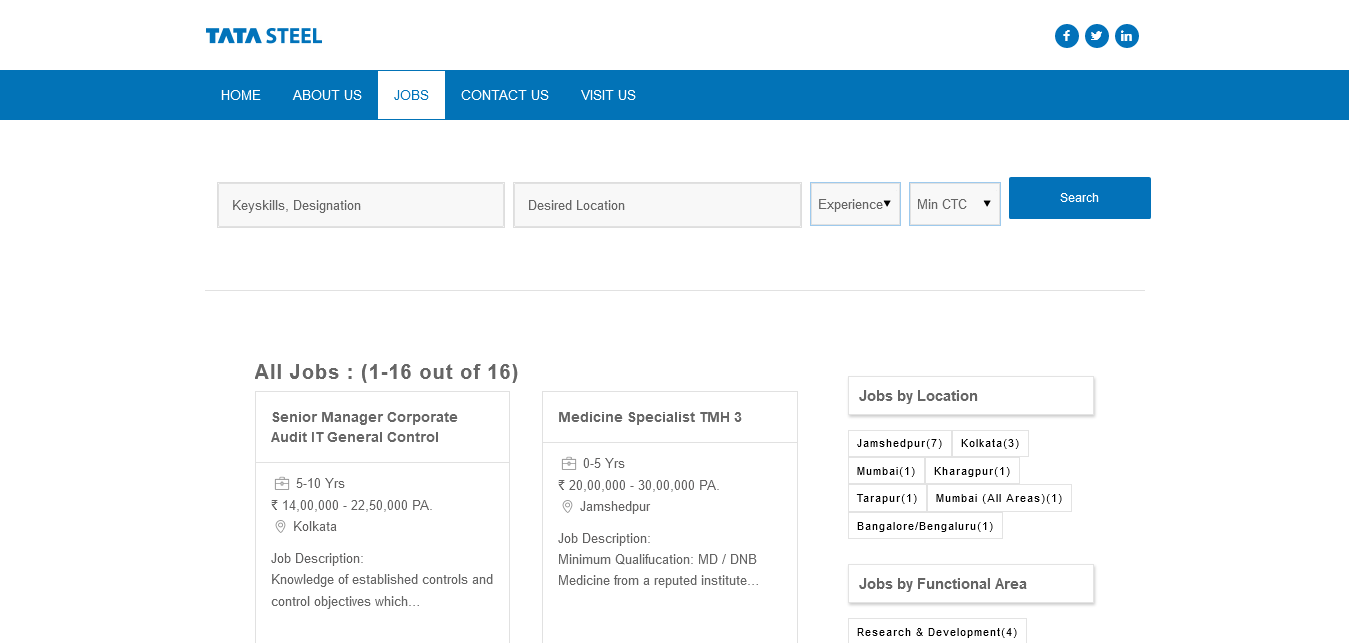Open the About Us page
1366x643 pixels.
[x=327, y=95]
